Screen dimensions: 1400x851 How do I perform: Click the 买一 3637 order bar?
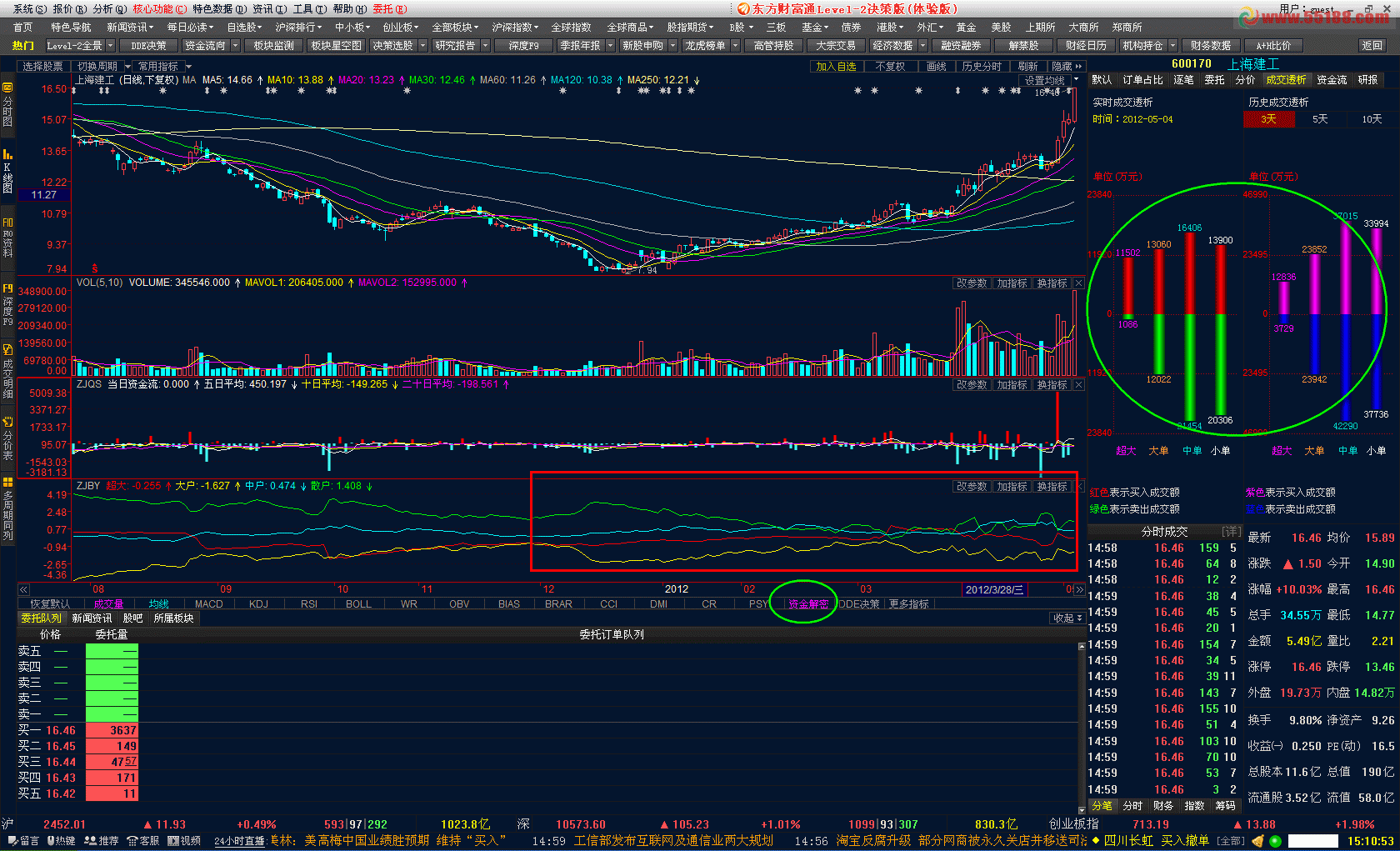click(x=112, y=730)
